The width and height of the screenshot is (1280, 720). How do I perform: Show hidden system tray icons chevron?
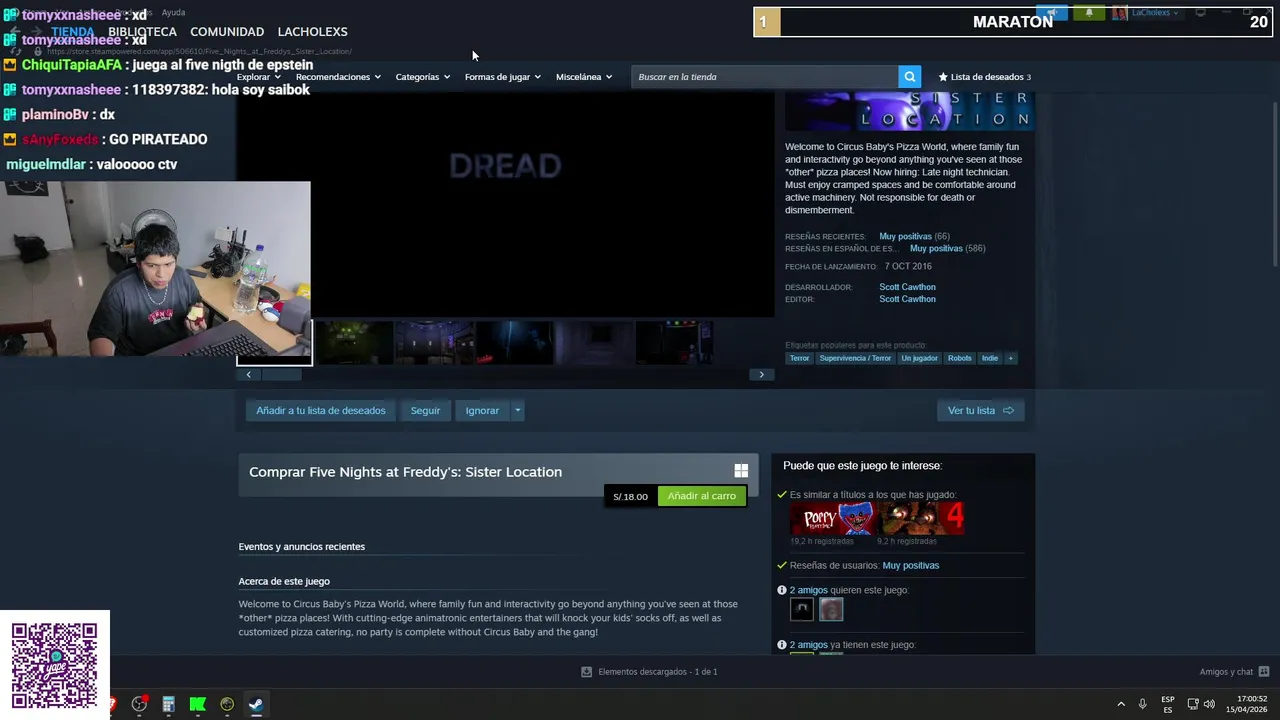tap(1121, 704)
